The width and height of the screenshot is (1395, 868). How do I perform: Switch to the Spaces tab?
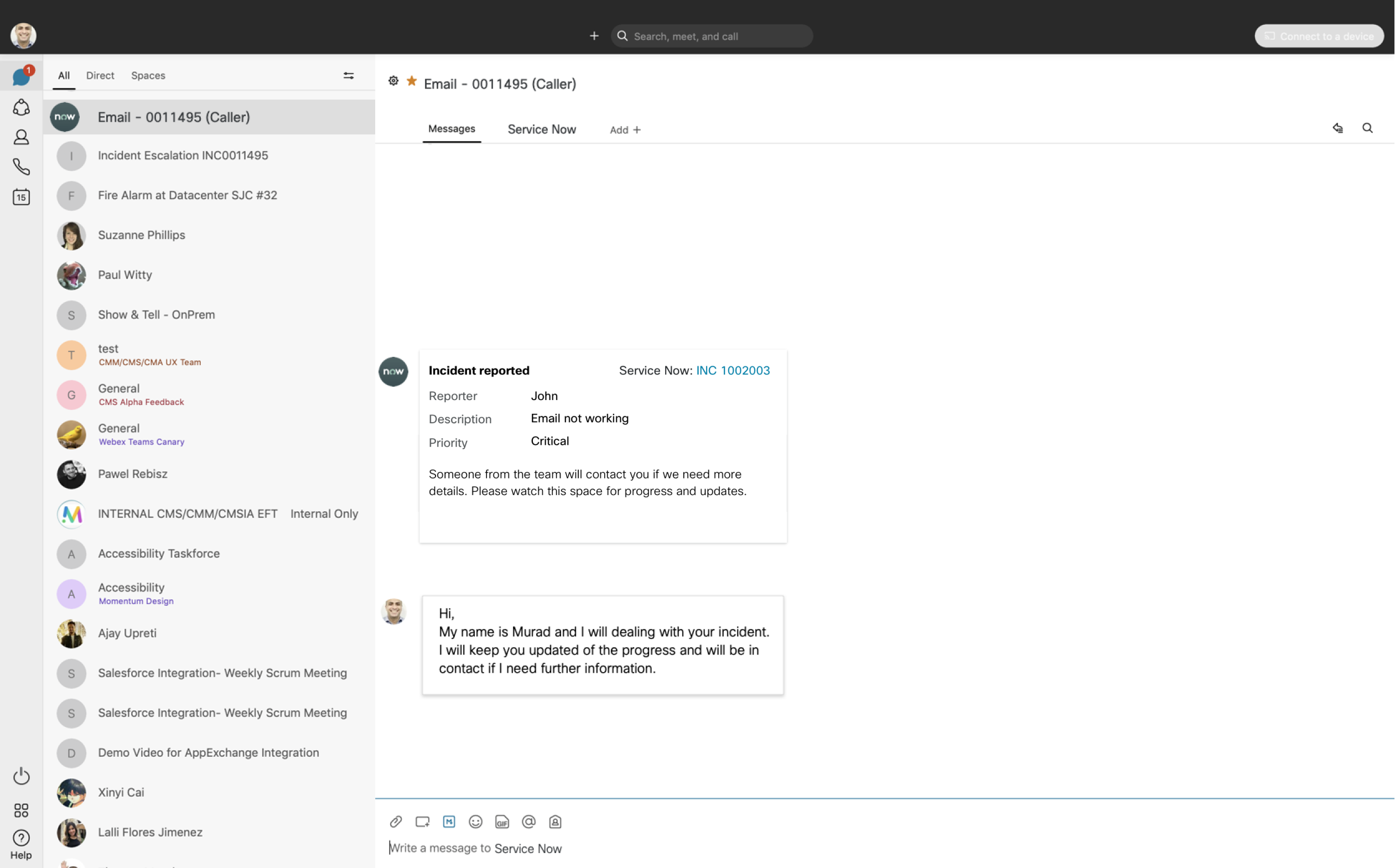point(148,76)
